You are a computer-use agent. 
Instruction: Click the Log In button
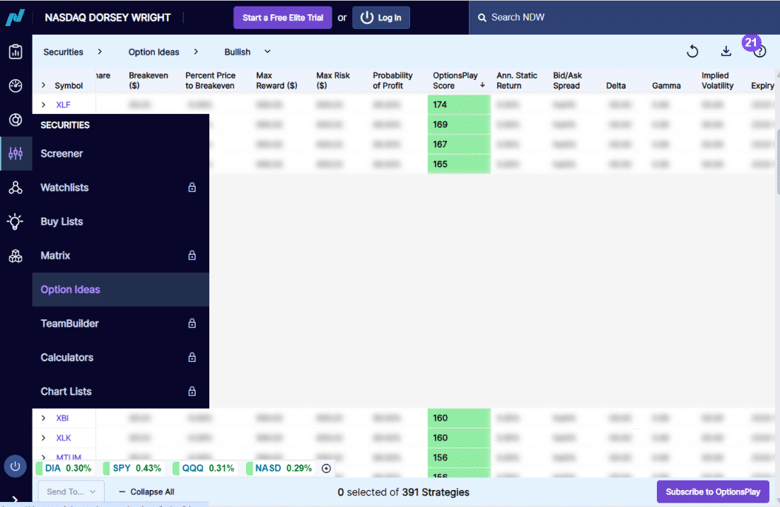click(x=381, y=17)
